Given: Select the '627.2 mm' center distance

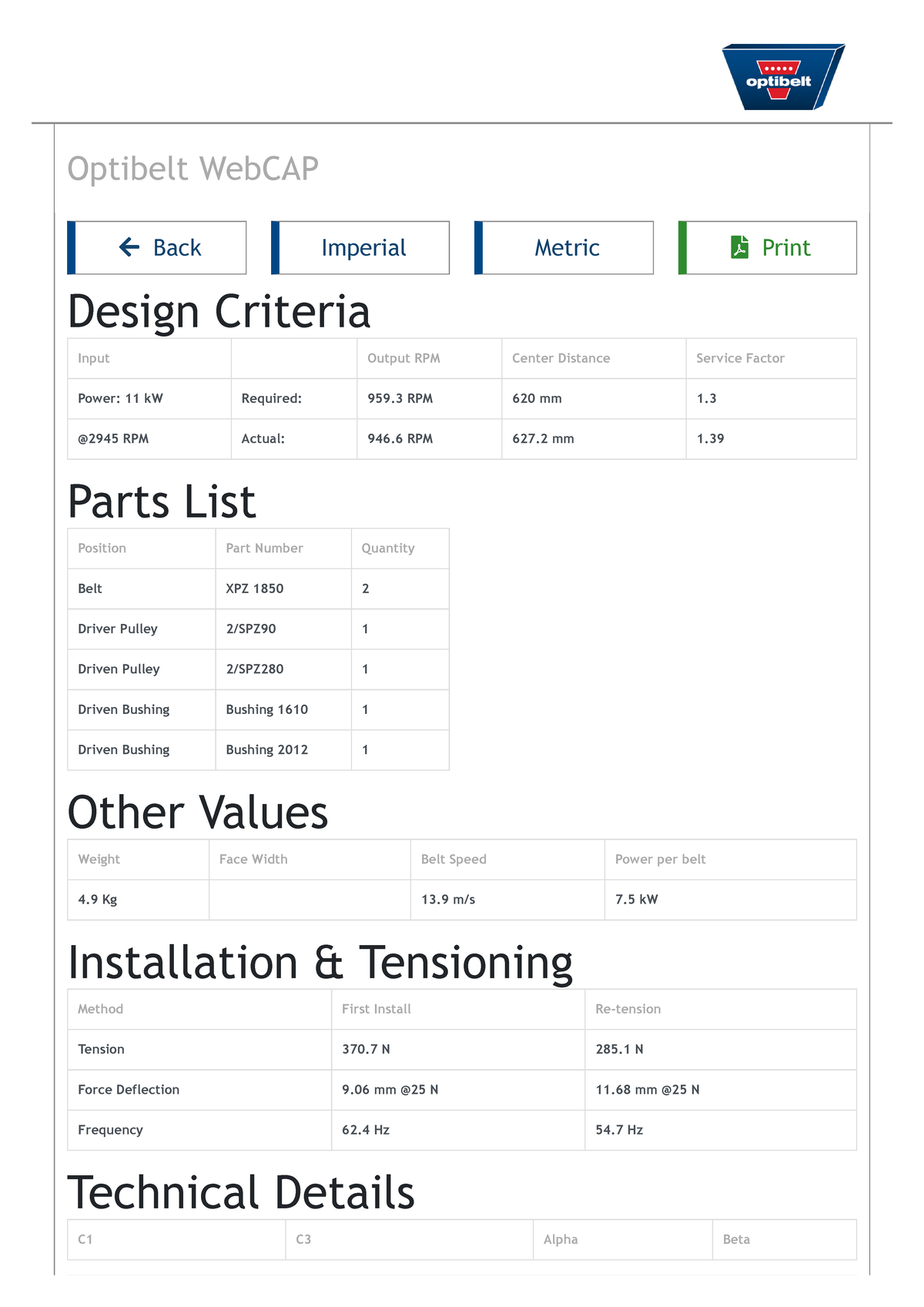Looking at the screenshot, I should pos(544,439).
